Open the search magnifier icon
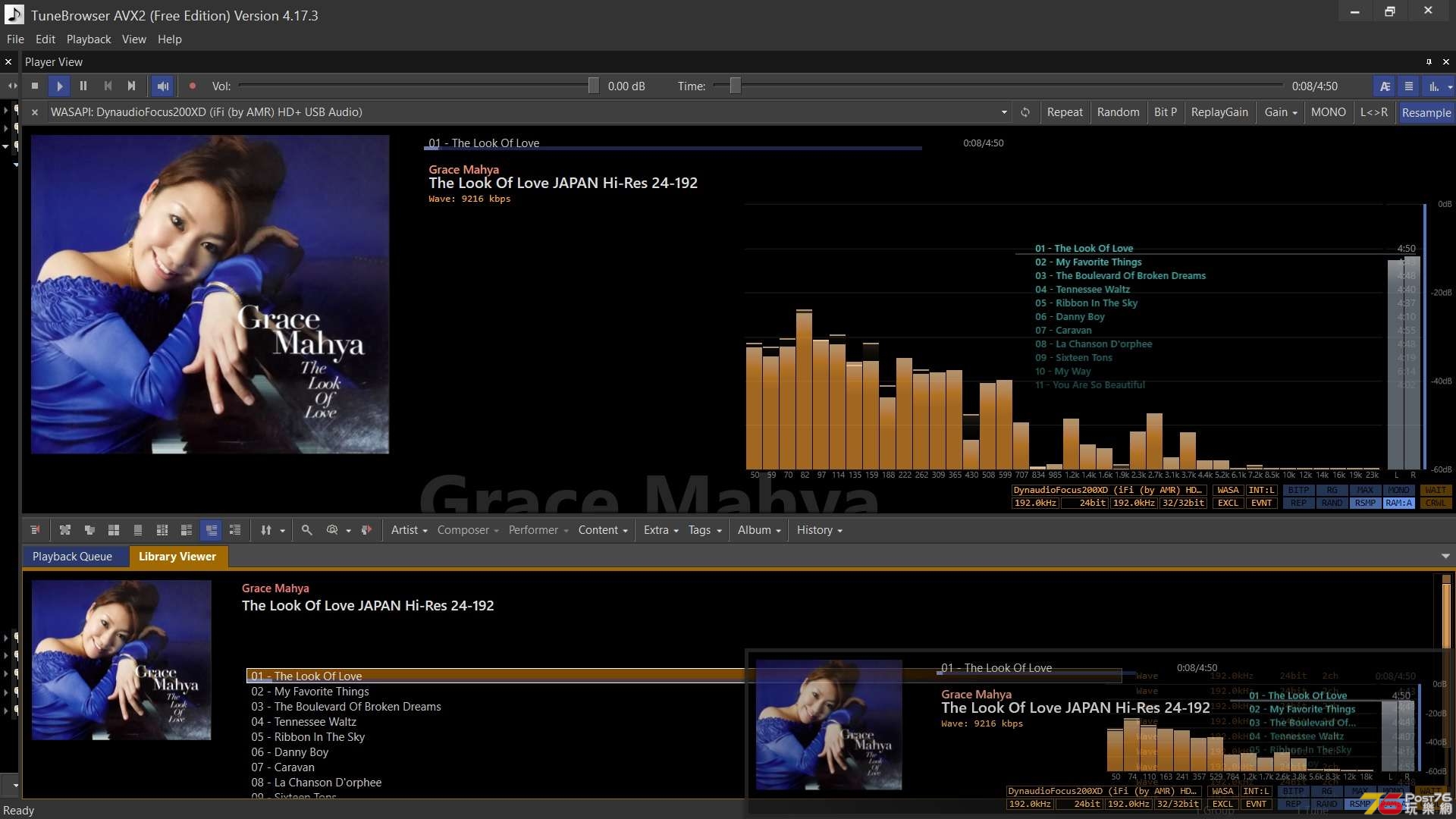 pos(307,530)
